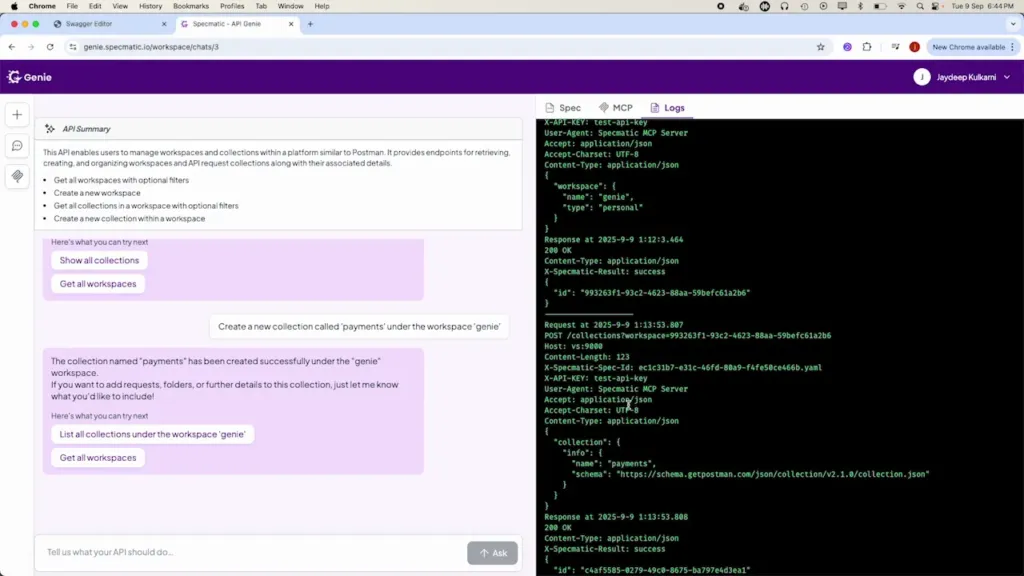Click 'List all collections under the workspace genie'

(152, 434)
